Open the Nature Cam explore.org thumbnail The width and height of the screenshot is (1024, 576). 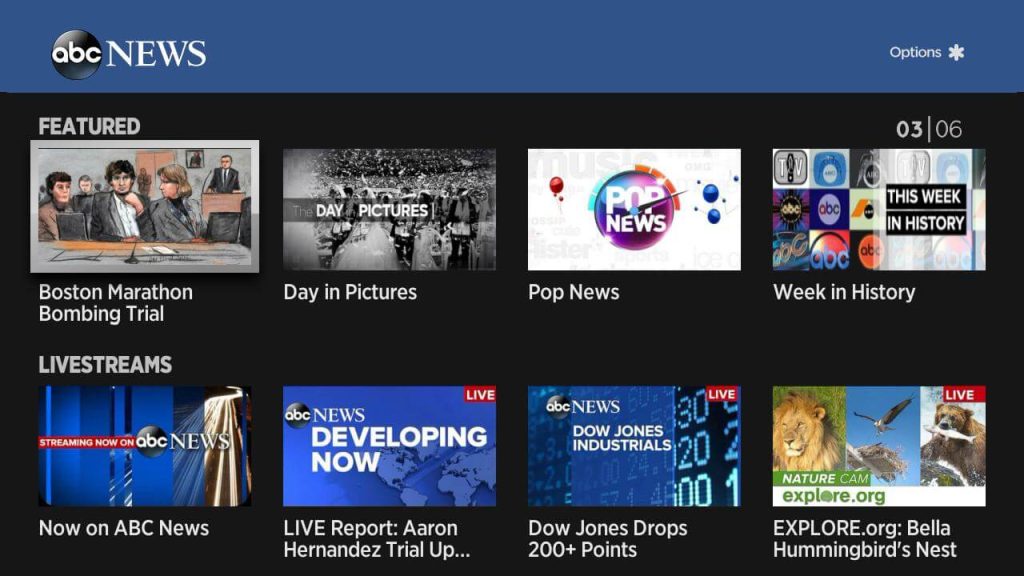pyautogui.click(x=879, y=446)
